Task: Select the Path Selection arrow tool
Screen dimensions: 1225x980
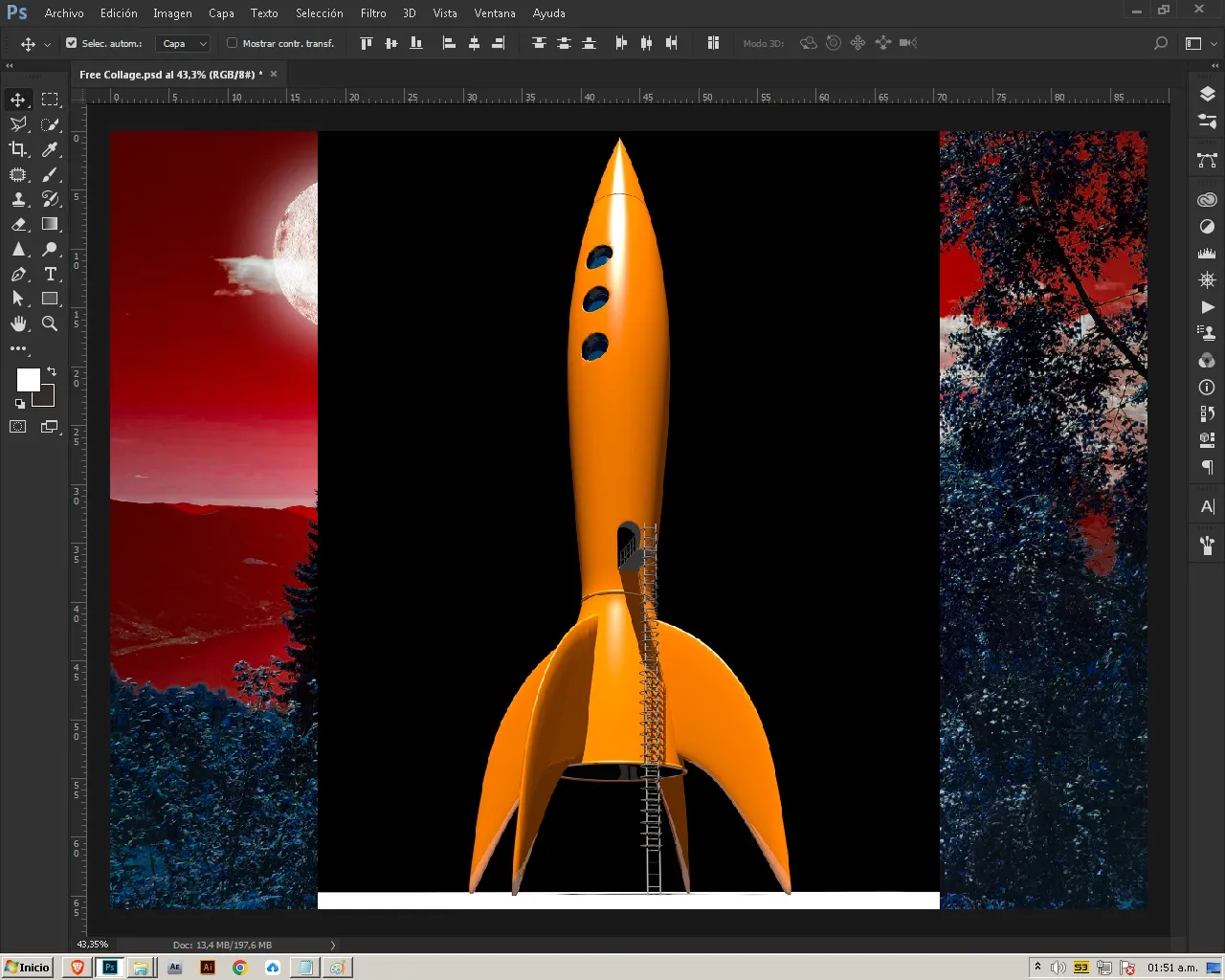Action: [x=18, y=299]
